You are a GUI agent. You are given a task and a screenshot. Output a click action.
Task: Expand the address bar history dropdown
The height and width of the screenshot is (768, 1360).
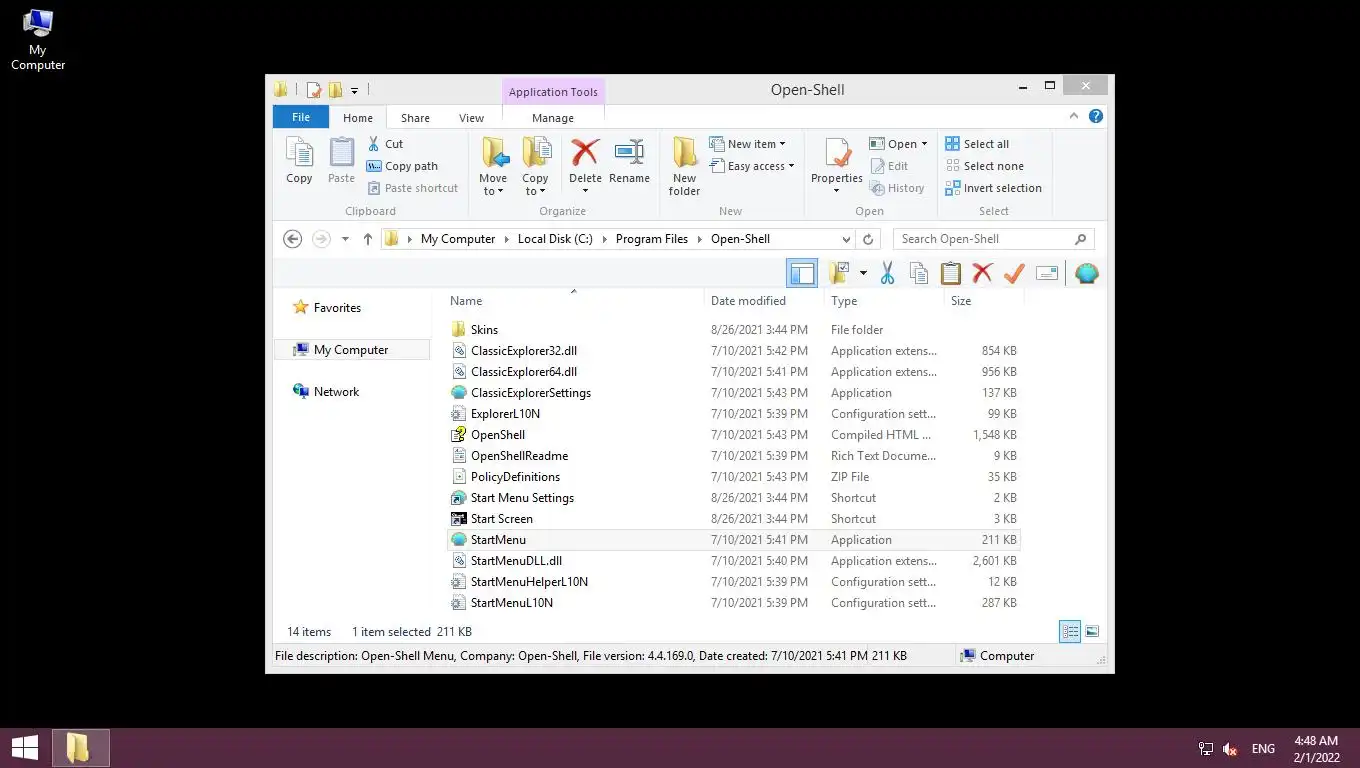coord(846,239)
